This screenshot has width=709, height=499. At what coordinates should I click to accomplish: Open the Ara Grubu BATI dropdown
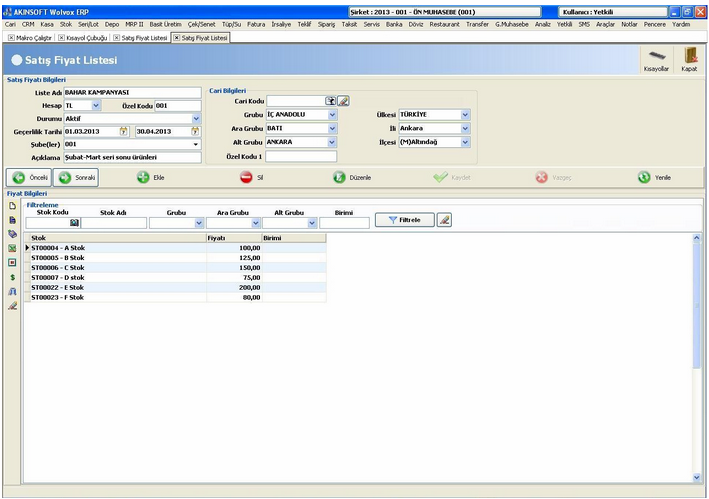click(x=332, y=128)
